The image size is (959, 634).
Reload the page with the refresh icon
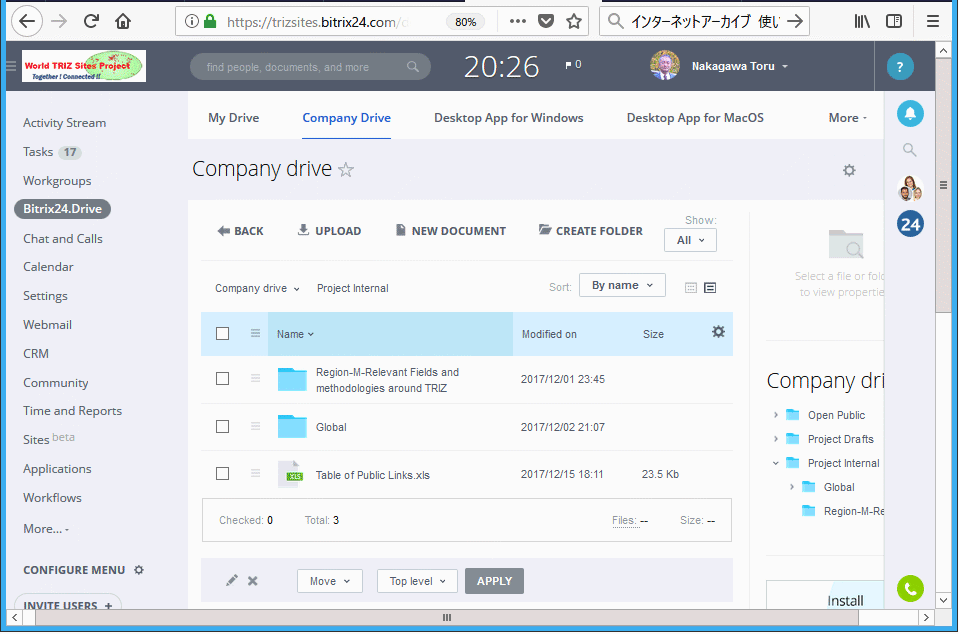pyautogui.click(x=92, y=21)
